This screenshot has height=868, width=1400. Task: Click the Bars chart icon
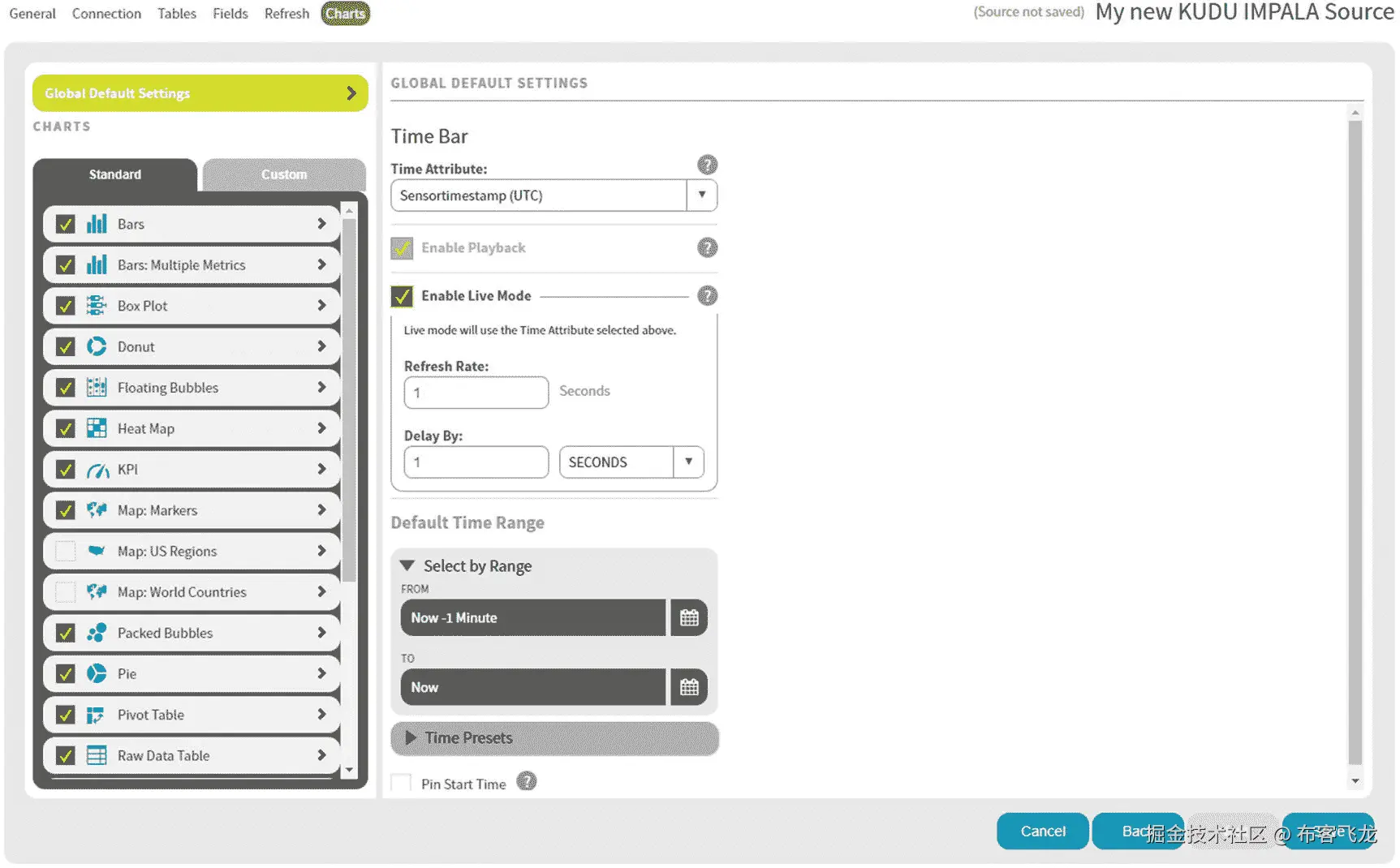[97, 224]
